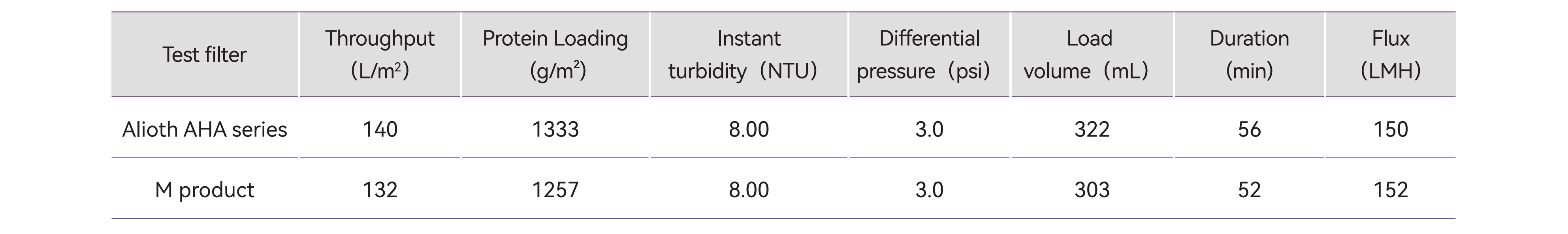Image resolution: width=1568 pixels, height=234 pixels.
Task: Click the Protein Loading (g/m²) header
Action: click(555, 55)
